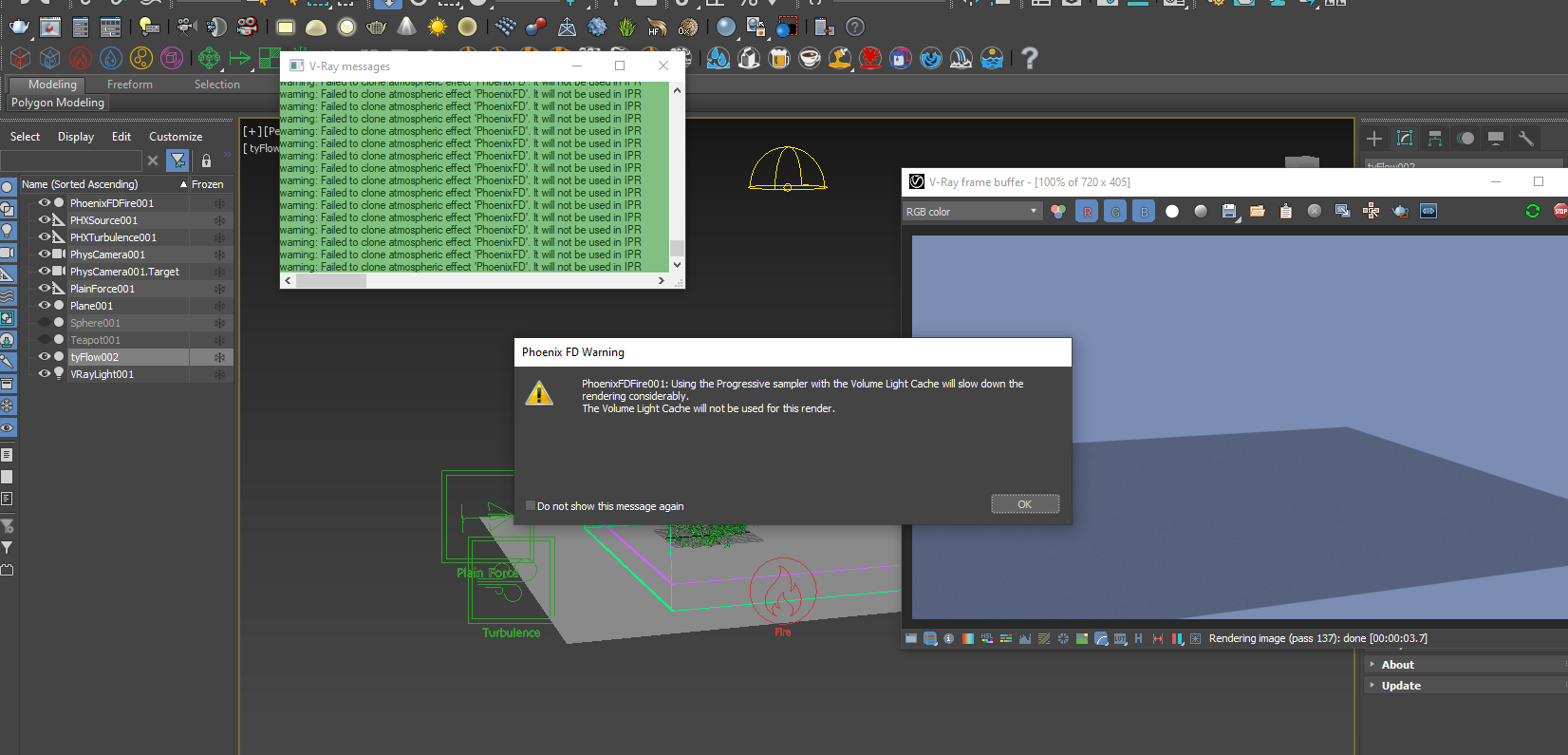
Task: Open the Motion command panel tab
Action: pyautogui.click(x=1465, y=139)
